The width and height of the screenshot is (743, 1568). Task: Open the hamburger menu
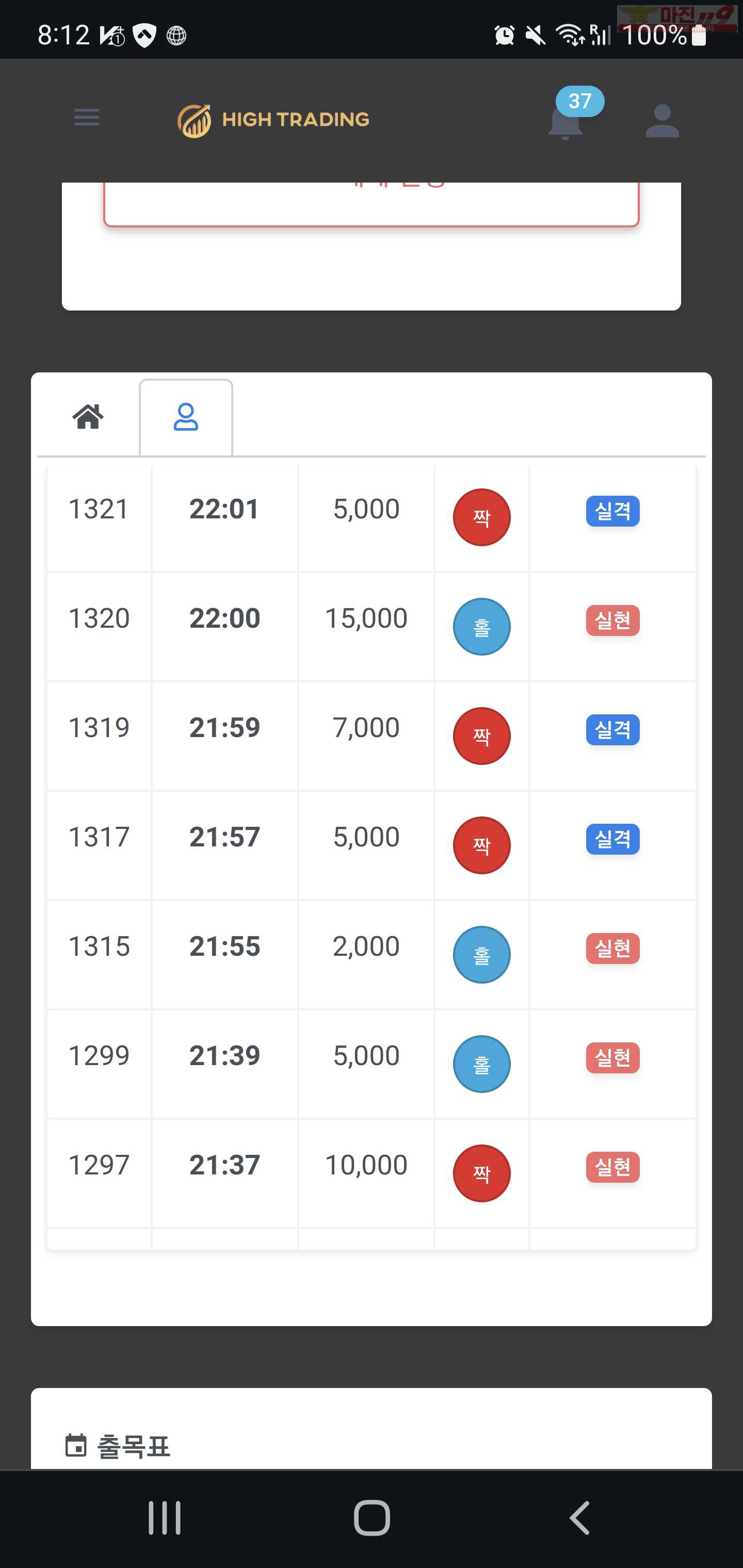(87, 117)
